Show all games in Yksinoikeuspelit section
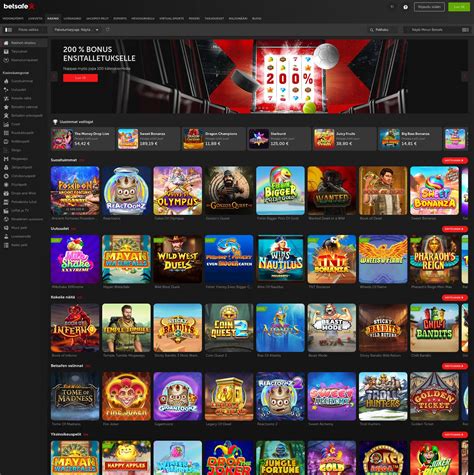Viewport: 474px width, 475px height. [455, 435]
